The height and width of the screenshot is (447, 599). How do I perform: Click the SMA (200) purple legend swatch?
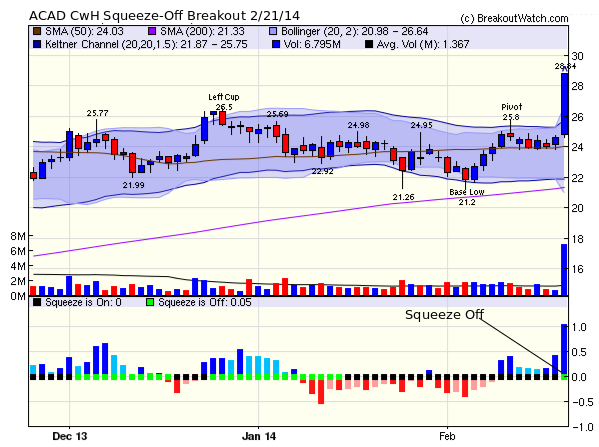click(151, 31)
